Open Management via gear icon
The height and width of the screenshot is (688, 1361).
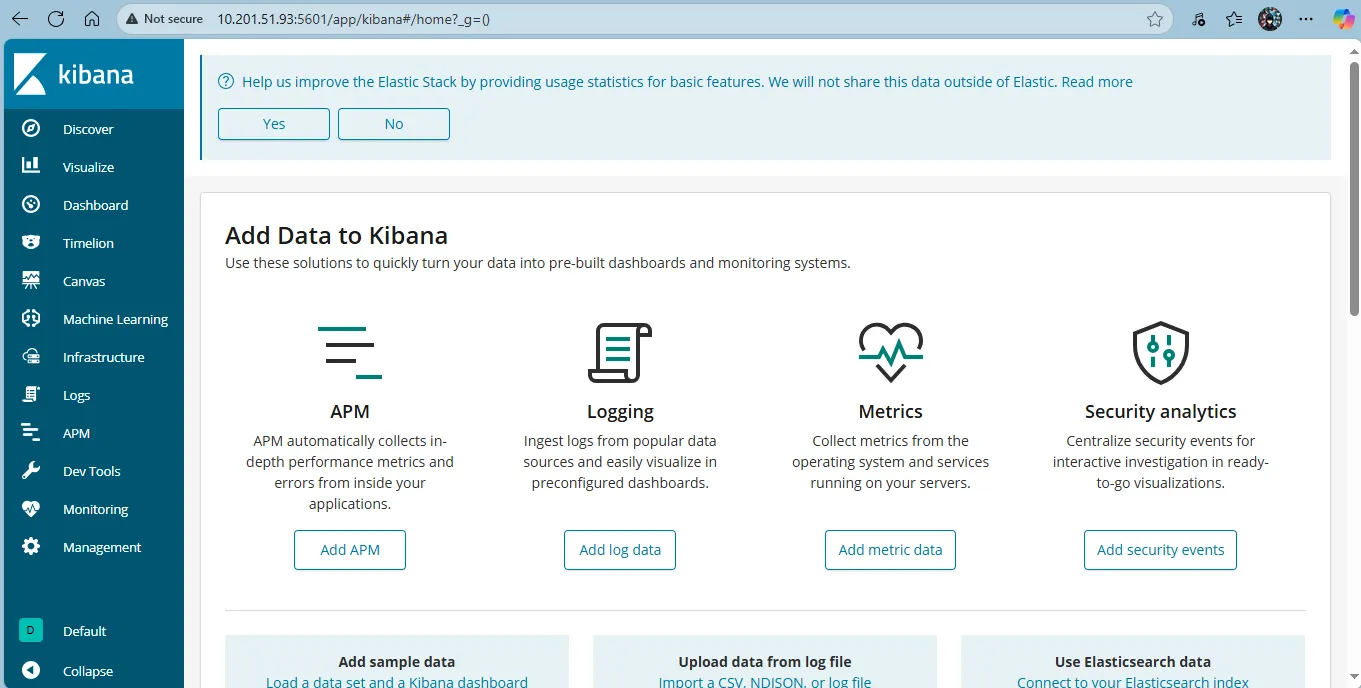pos(31,546)
